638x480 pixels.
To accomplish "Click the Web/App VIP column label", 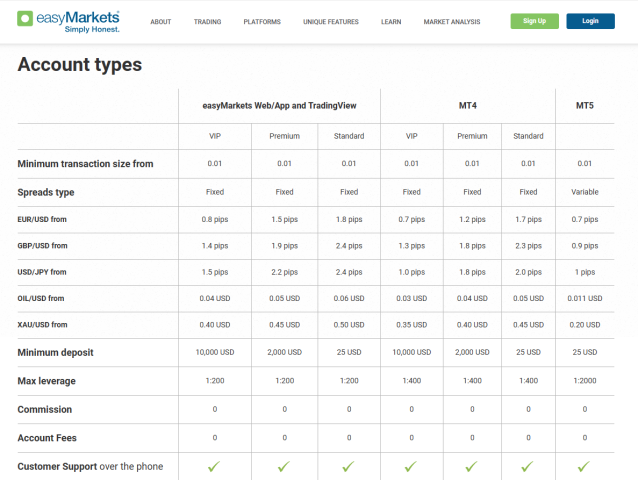I will click(215, 136).
